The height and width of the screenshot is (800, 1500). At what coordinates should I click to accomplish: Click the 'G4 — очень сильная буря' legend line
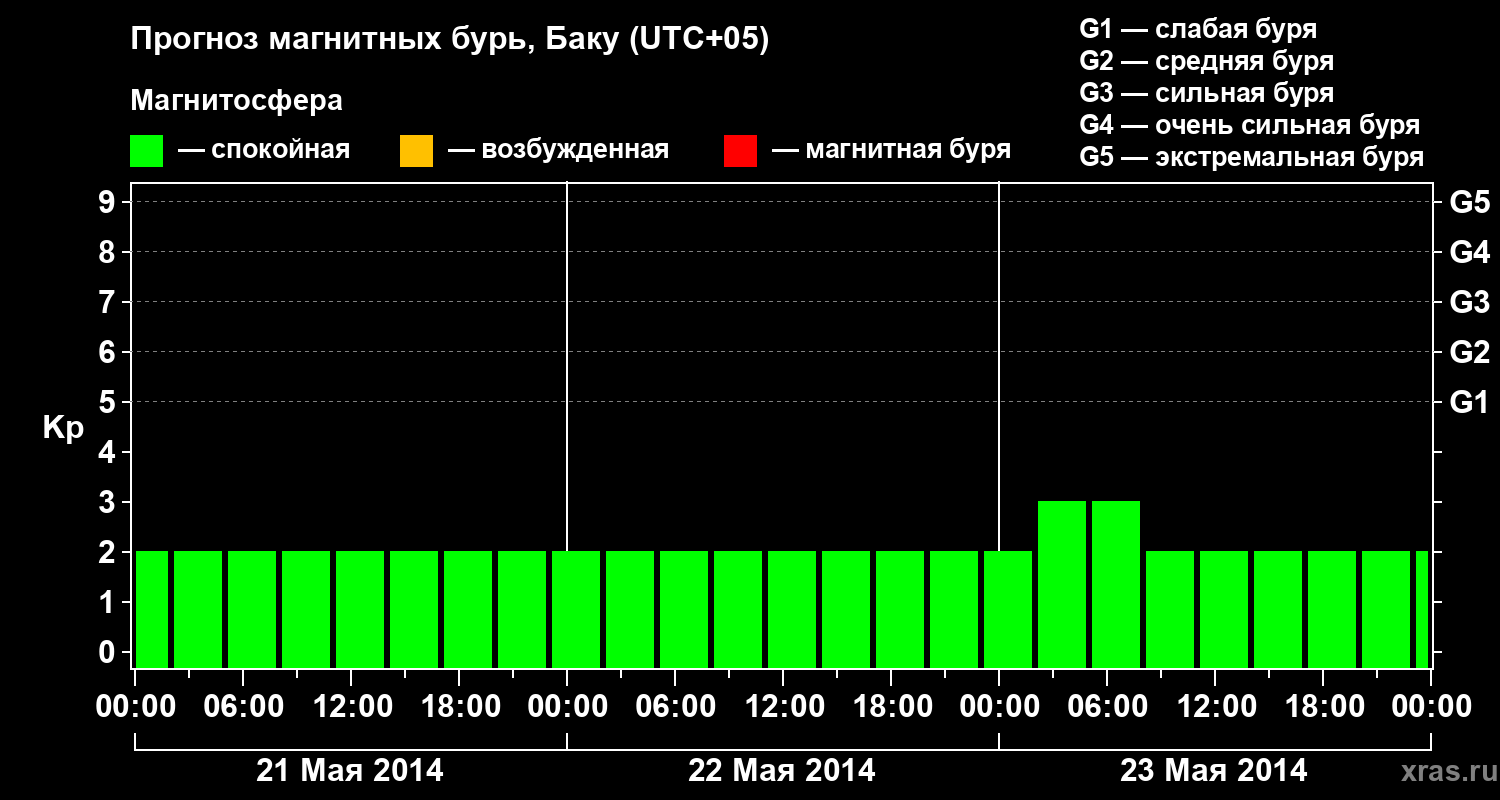click(1250, 125)
